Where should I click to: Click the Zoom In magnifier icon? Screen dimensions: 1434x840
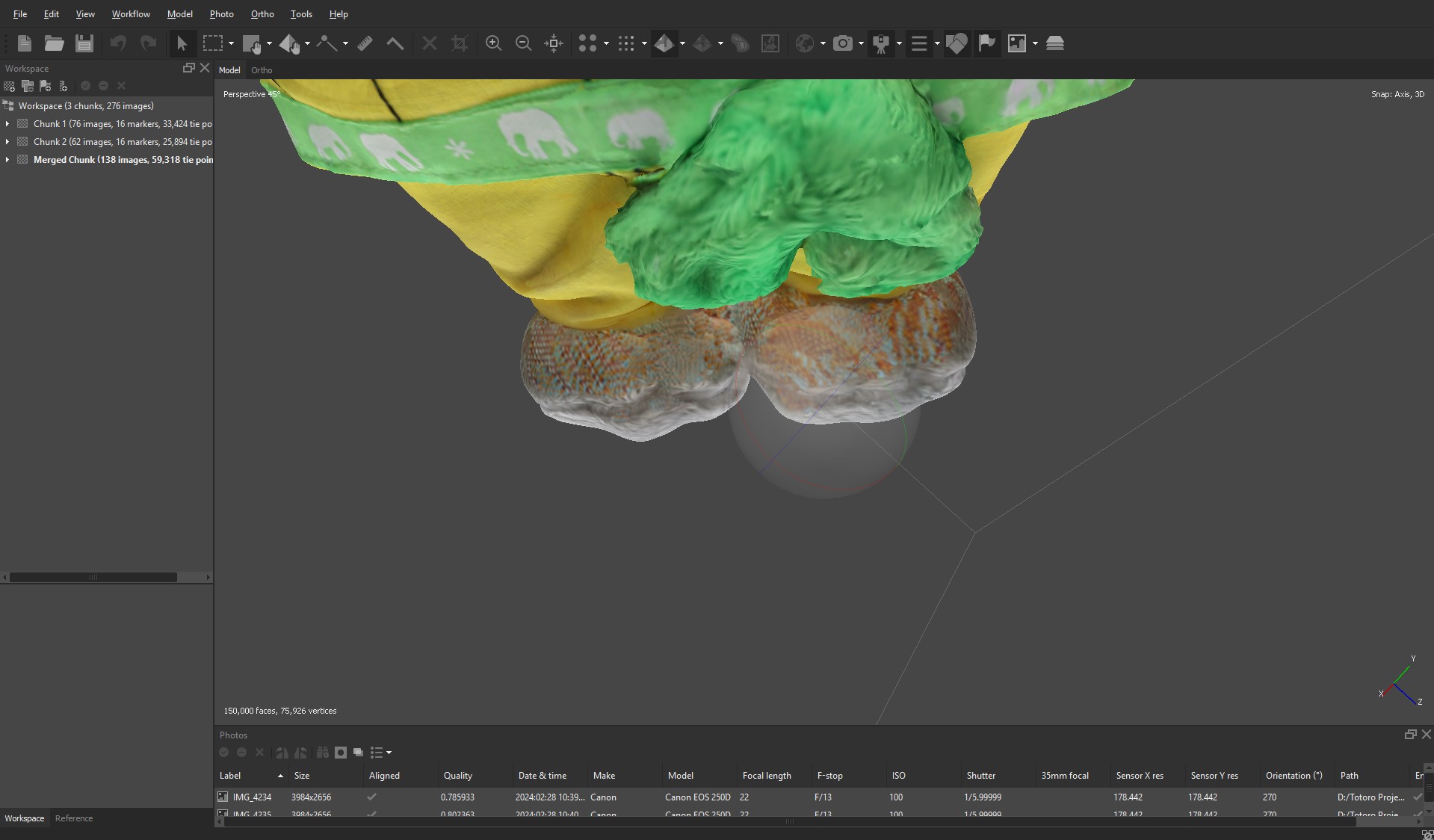493,43
